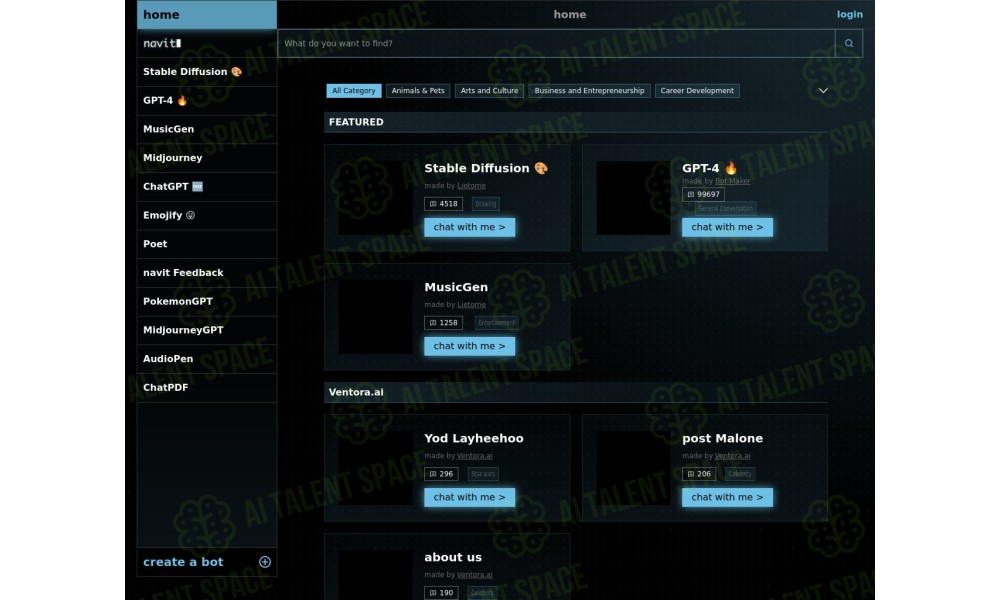The width and height of the screenshot is (1000, 600).
Task: Click the Yod Layheehoo card title
Action: click(x=474, y=438)
